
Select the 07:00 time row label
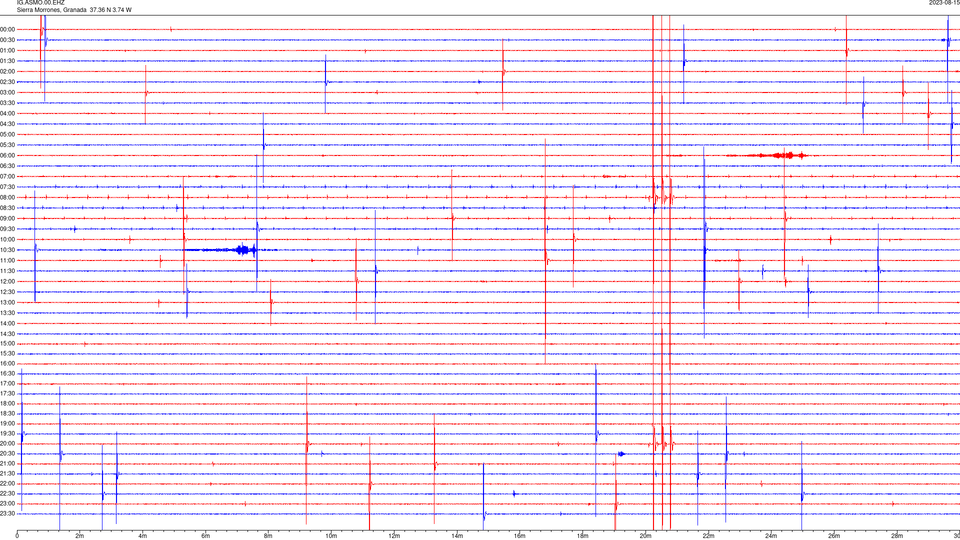click(x=7, y=176)
